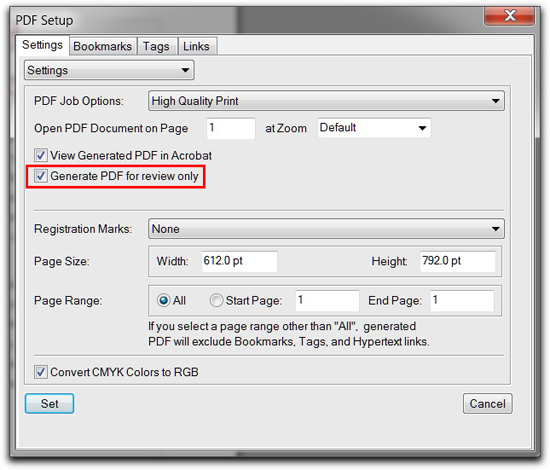Expand the Settings dropdown below the tabs
The width and height of the screenshot is (550, 470).
(x=109, y=70)
